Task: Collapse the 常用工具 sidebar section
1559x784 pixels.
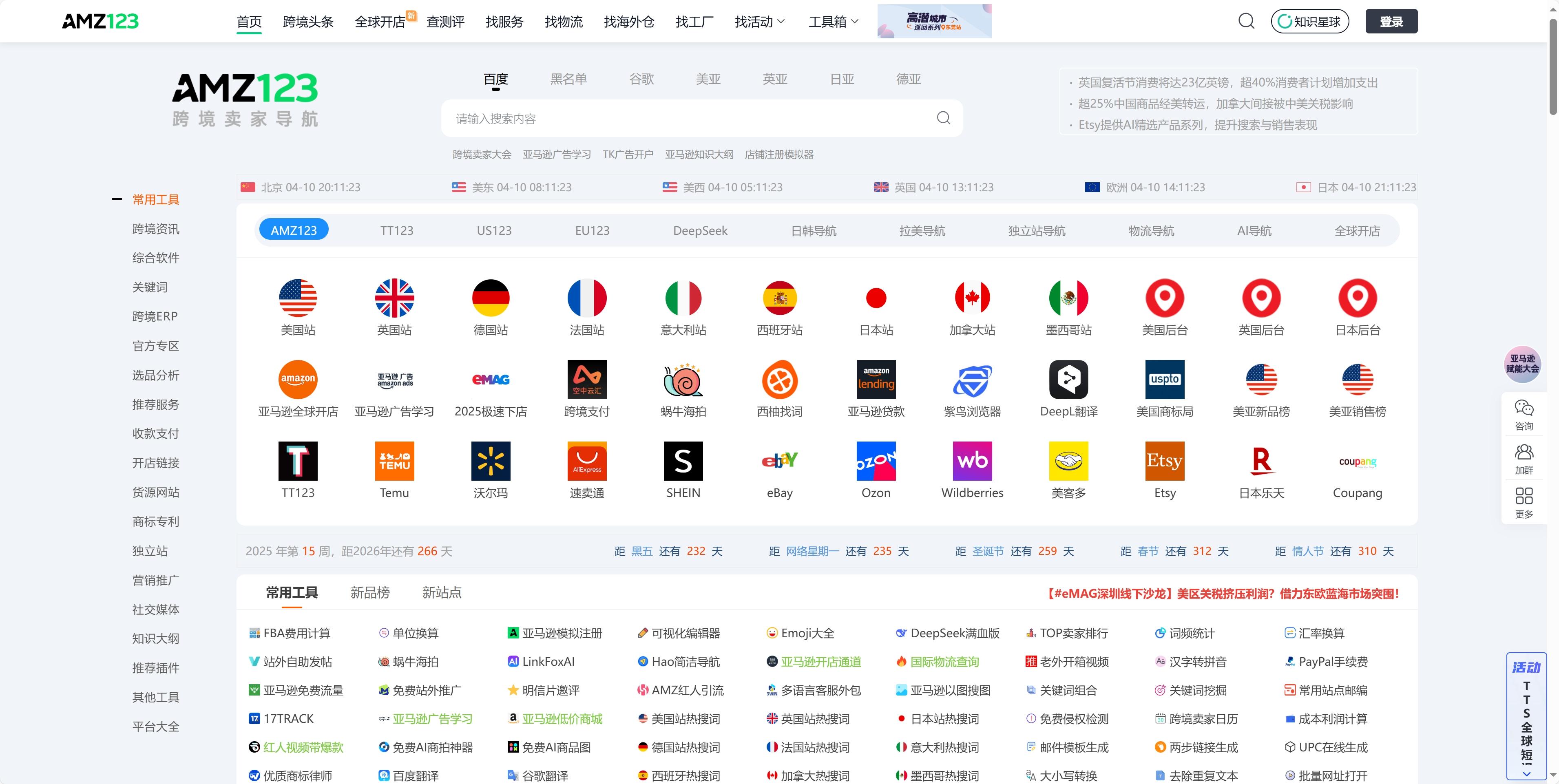Action: (117, 199)
